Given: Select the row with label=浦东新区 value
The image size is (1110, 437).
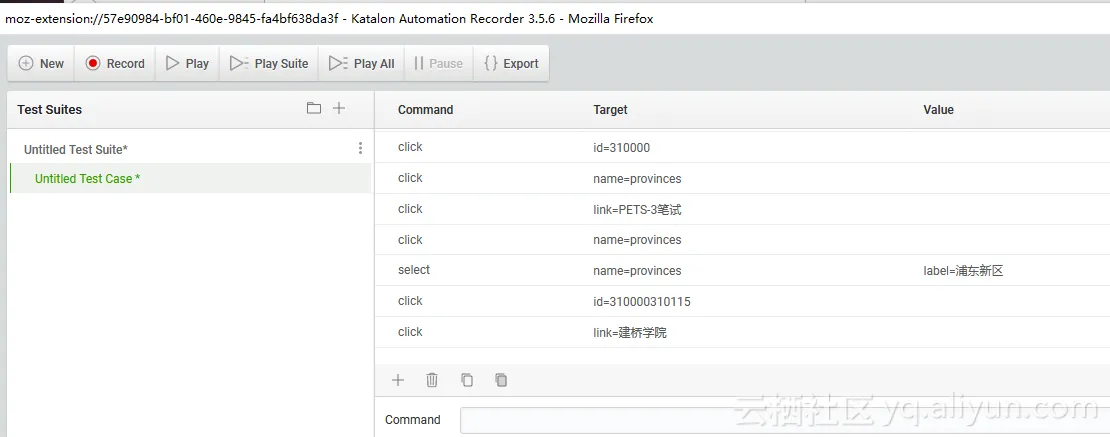Looking at the screenshot, I should coord(742,270).
